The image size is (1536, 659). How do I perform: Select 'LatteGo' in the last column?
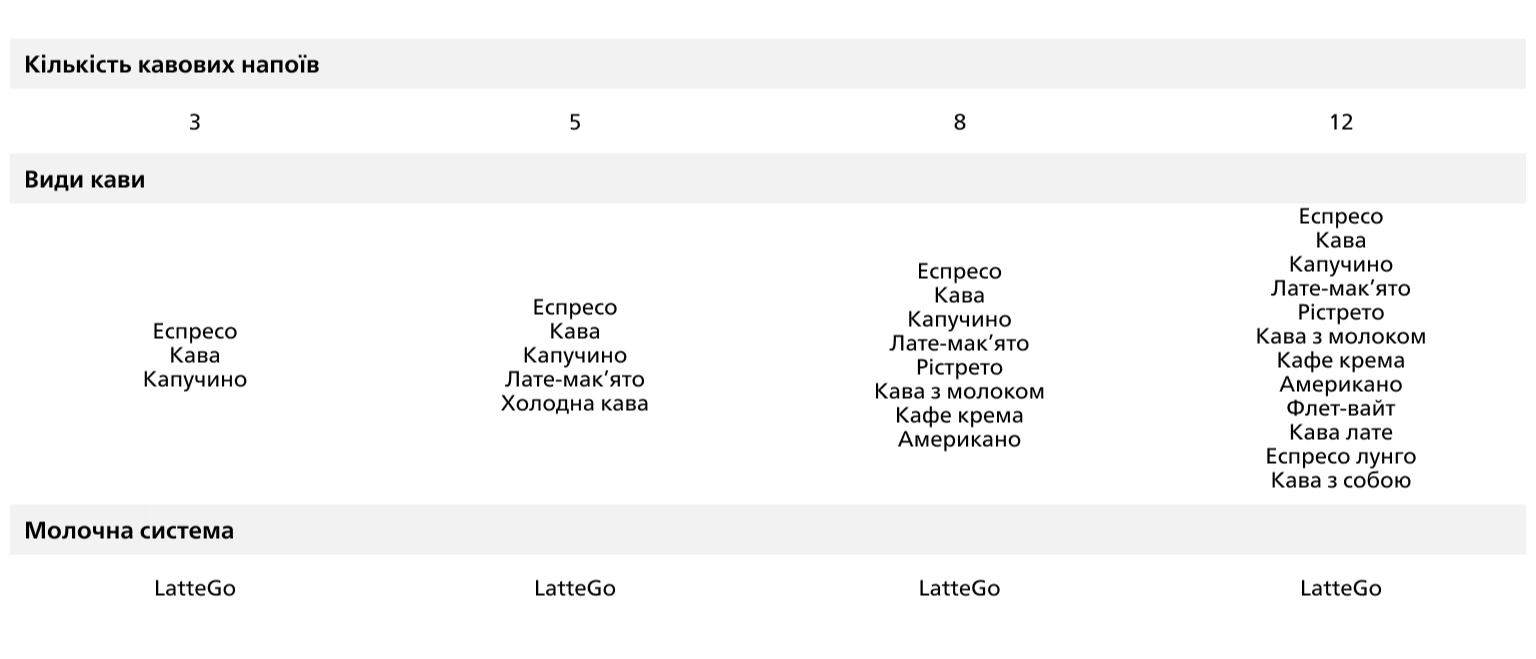tap(1341, 588)
